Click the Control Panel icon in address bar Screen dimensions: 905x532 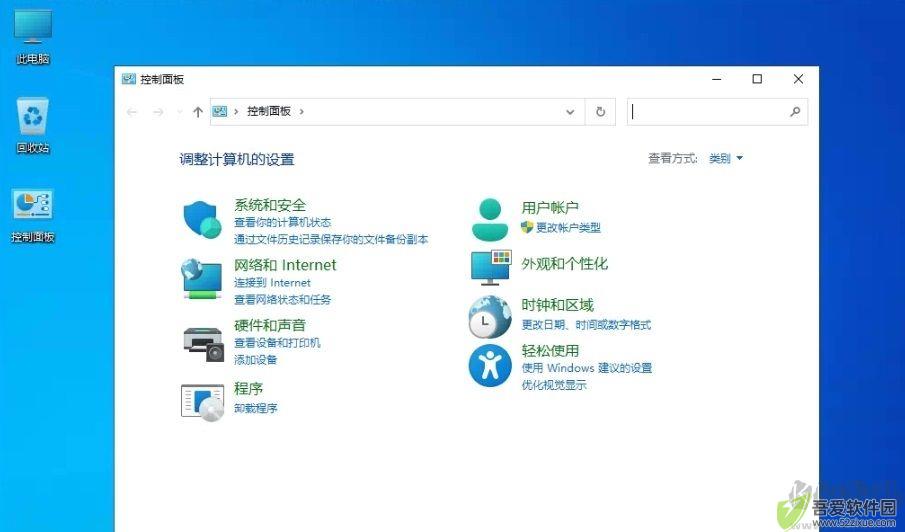[x=220, y=111]
